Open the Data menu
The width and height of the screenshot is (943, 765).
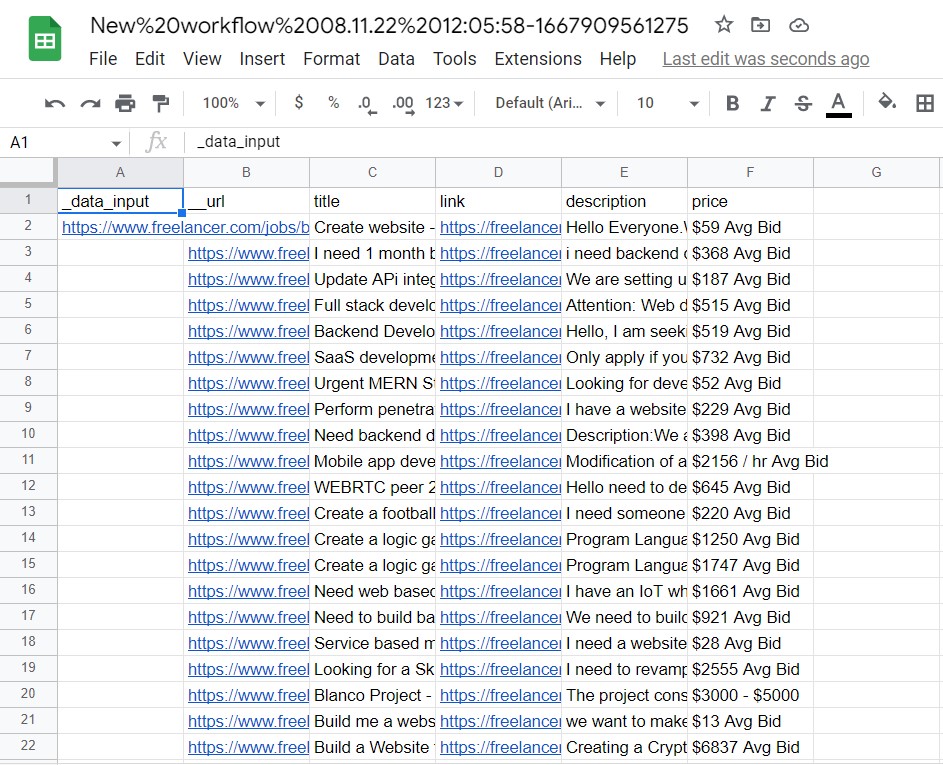(396, 59)
